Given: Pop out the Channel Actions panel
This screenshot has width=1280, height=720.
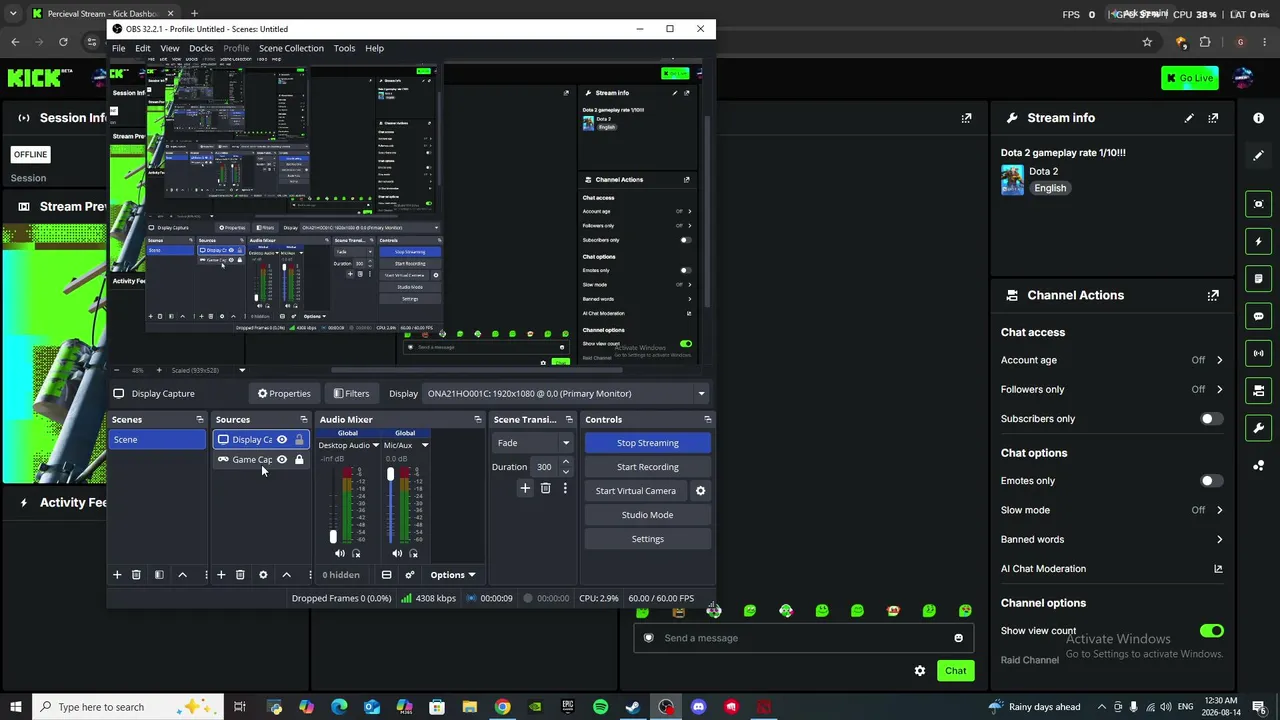Looking at the screenshot, I should point(1213,295).
